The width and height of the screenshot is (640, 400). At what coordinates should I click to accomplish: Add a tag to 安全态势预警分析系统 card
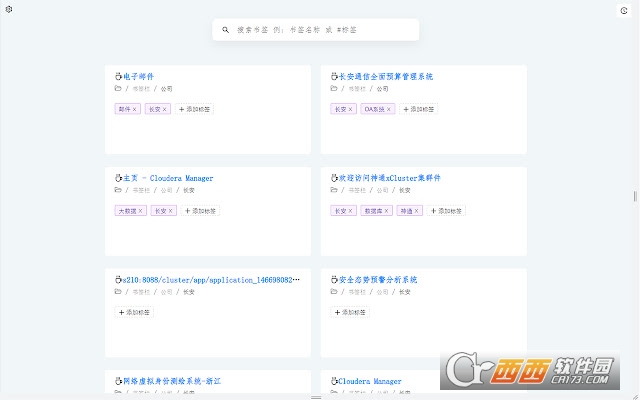tap(350, 312)
